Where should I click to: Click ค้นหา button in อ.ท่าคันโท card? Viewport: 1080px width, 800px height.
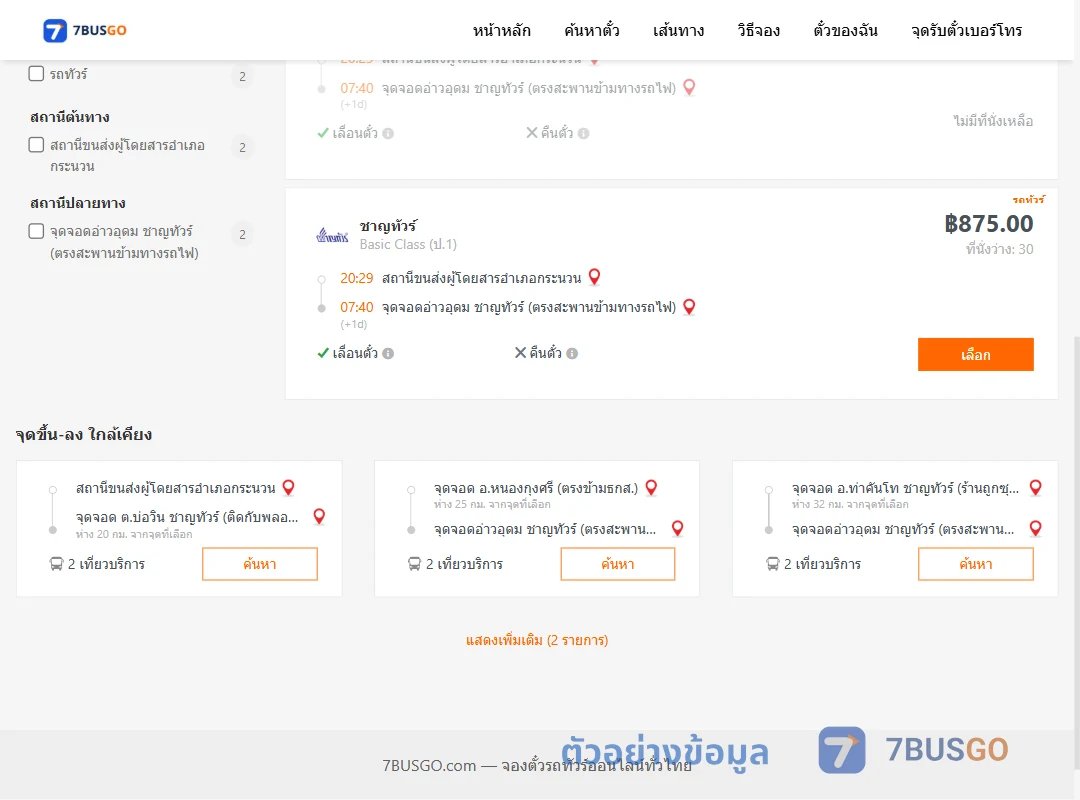pos(975,564)
